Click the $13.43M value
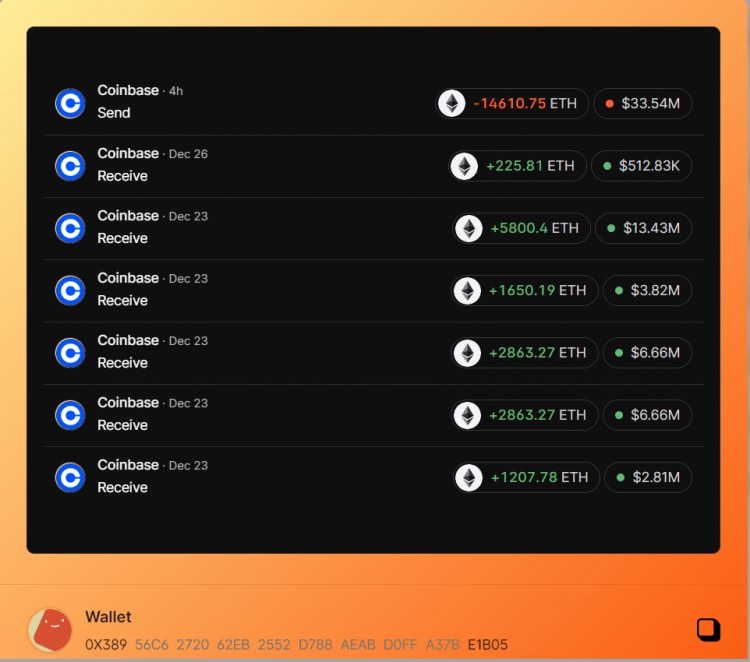This screenshot has width=750, height=662. pos(651,228)
